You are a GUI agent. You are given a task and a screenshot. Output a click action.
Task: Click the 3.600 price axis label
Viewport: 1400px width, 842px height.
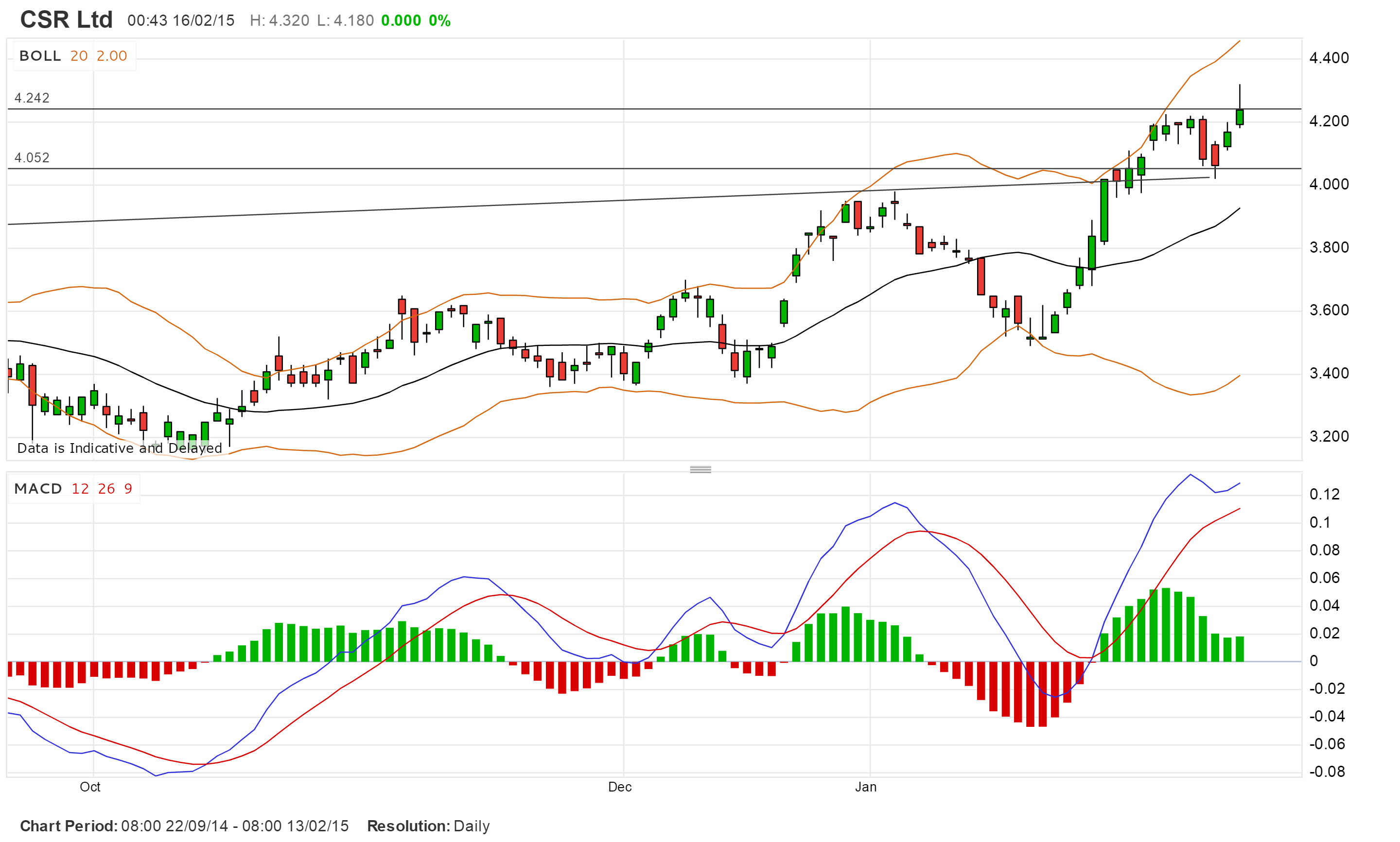[x=1329, y=310]
